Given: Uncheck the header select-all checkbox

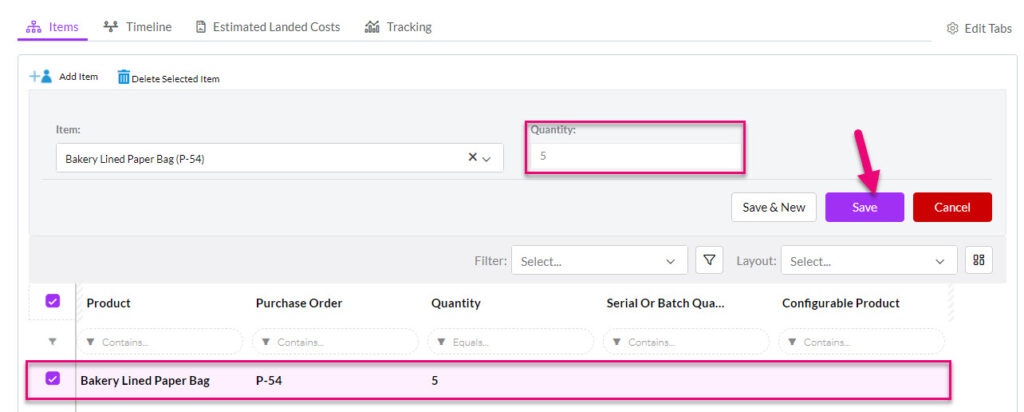Looking at the screenshot, I should 53,301.
